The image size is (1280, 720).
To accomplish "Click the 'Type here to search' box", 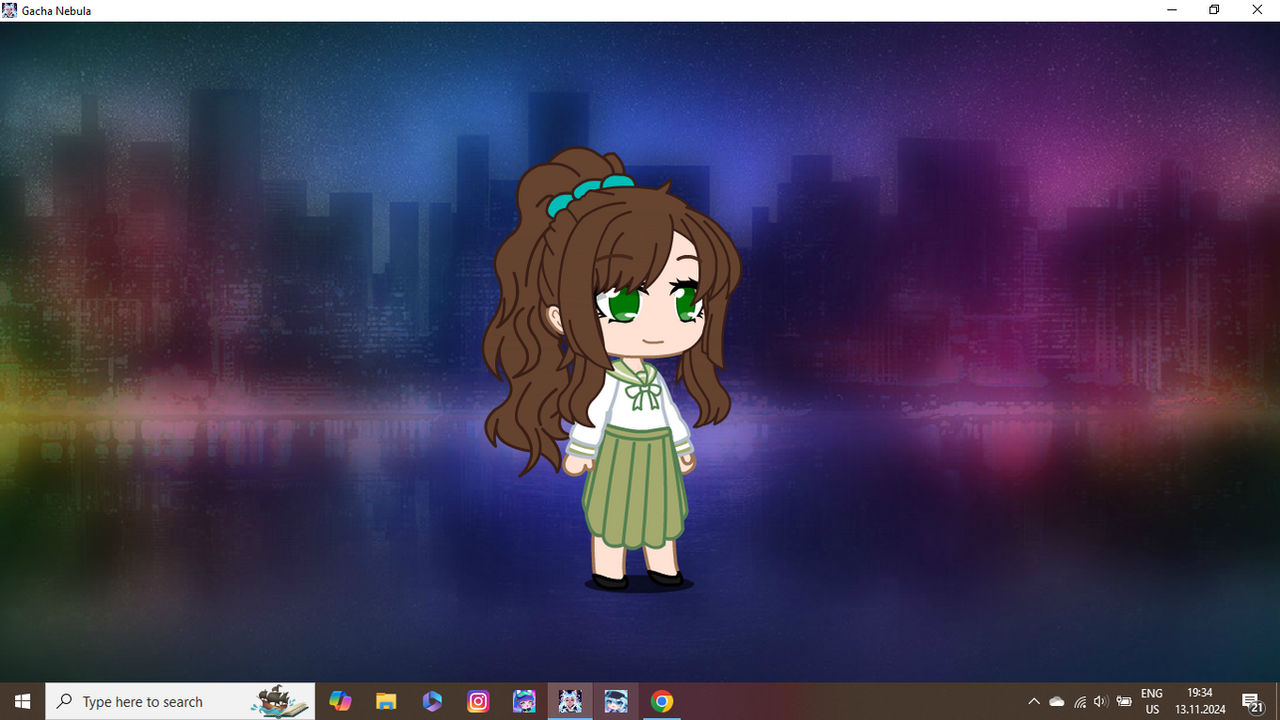I will pos(180,701).
